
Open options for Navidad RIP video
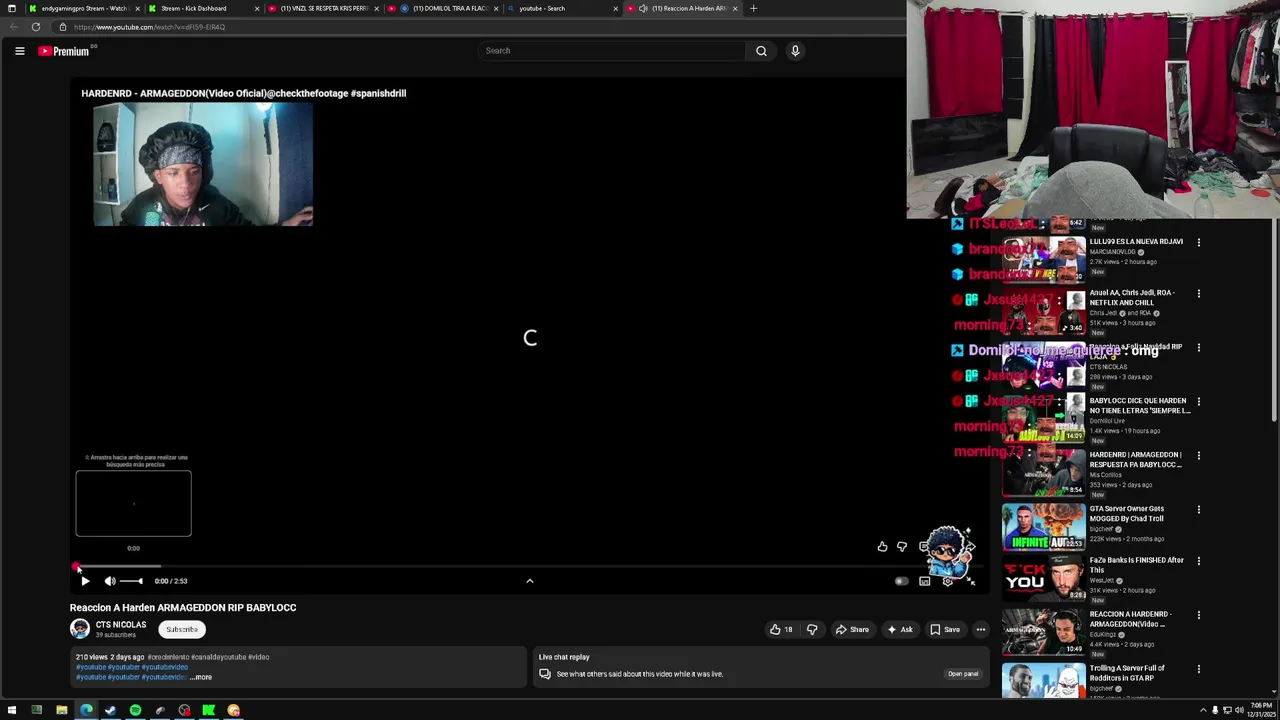tap(1199, 348)
